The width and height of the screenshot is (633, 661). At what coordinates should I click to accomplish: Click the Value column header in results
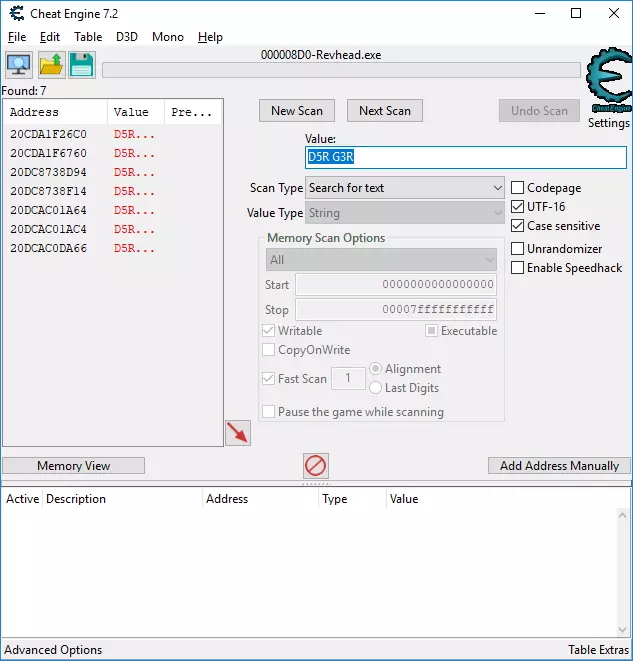click(136, 112)
